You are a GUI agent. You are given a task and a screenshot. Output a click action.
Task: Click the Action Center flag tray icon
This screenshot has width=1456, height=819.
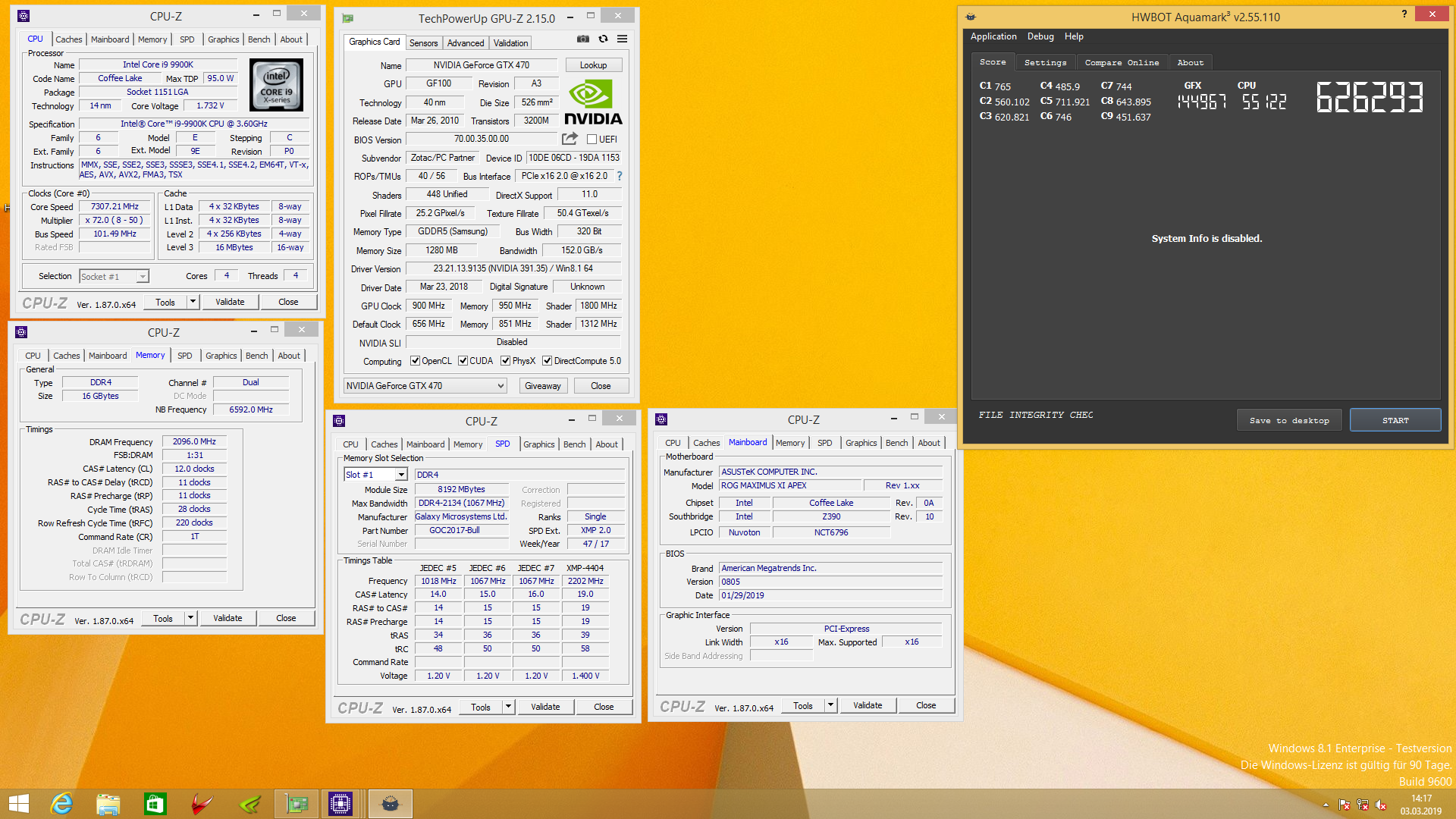(x=1345, y=805)
